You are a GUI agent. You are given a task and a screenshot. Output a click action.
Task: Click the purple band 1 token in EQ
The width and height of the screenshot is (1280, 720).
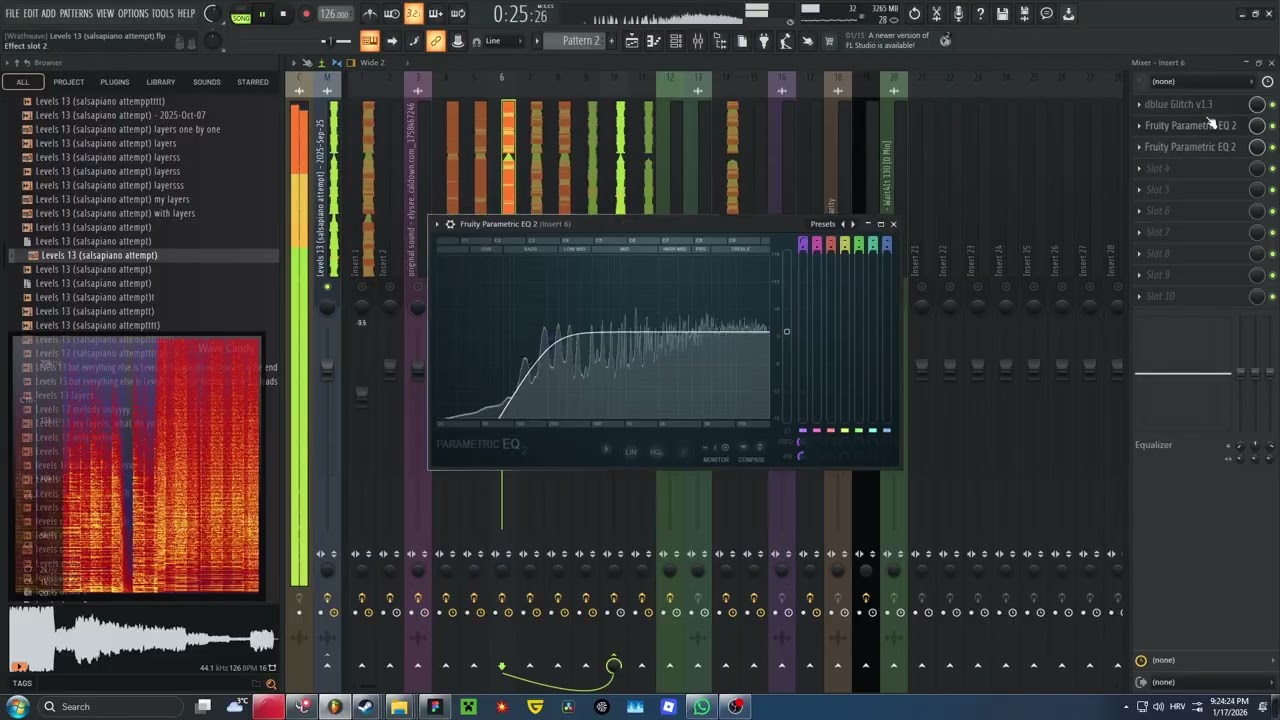[802, 244]
